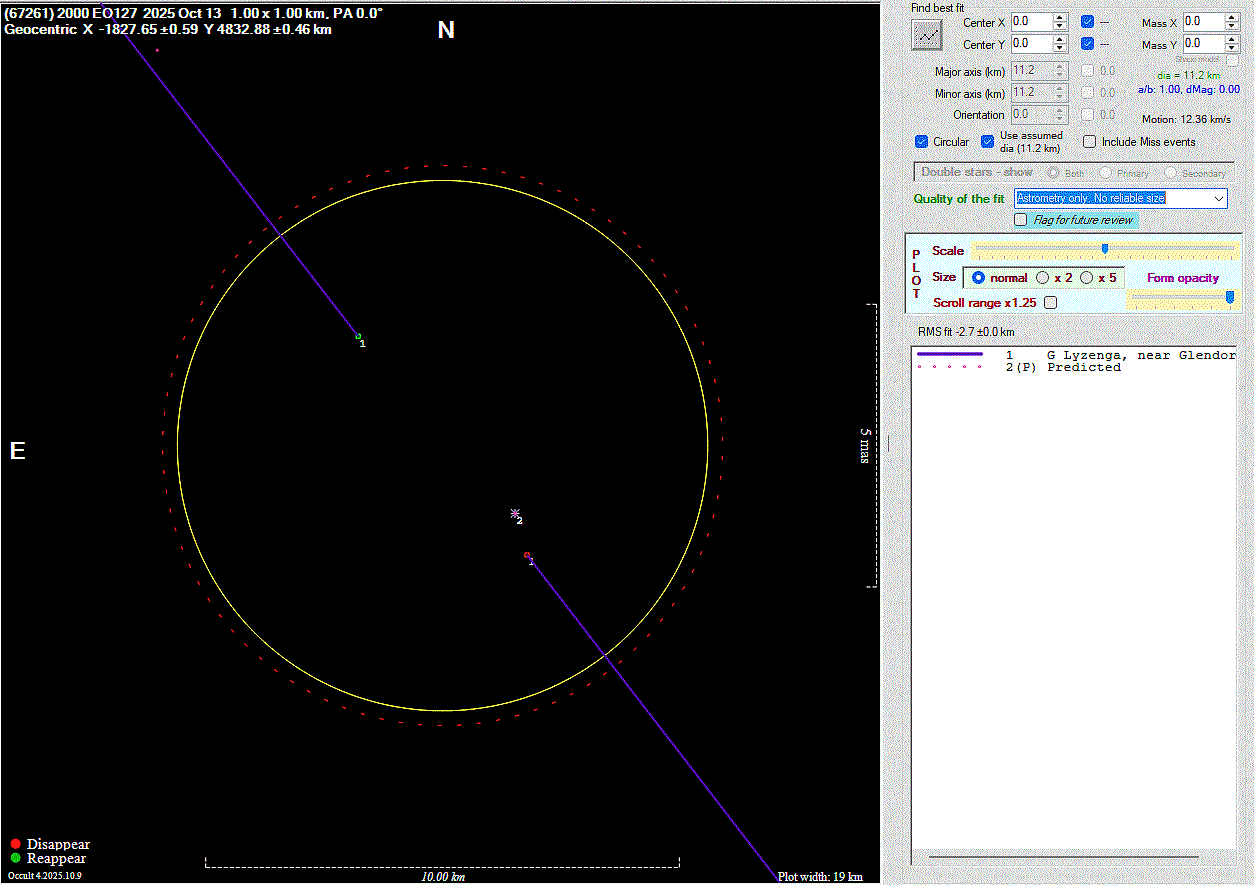Select the x 2 plot size radio
The height and width of the screenshot is (885, 1254).
tap(1043, 278)
